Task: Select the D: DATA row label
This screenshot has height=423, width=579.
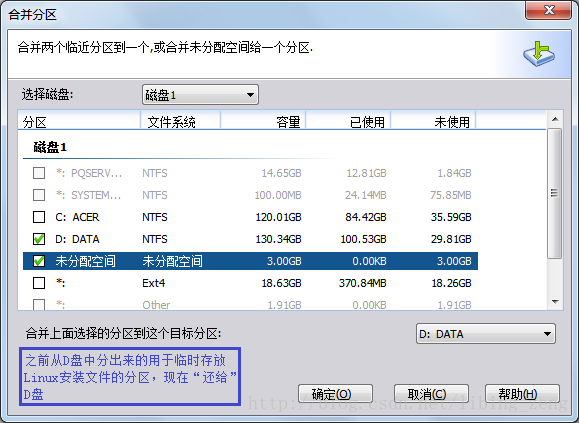Action: [x=77, y=239]
